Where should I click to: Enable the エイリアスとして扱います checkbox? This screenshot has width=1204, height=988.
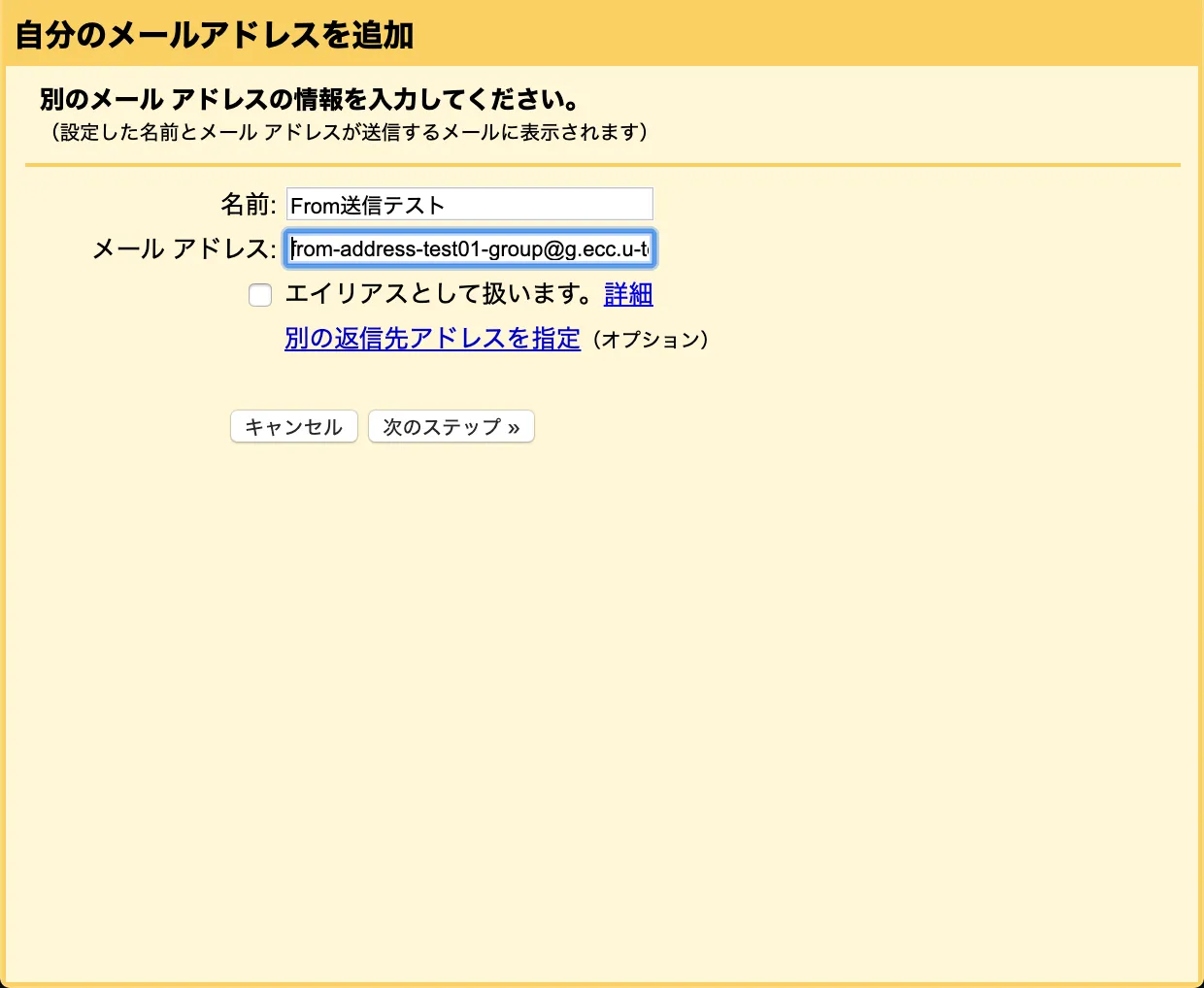click(260, 295)
